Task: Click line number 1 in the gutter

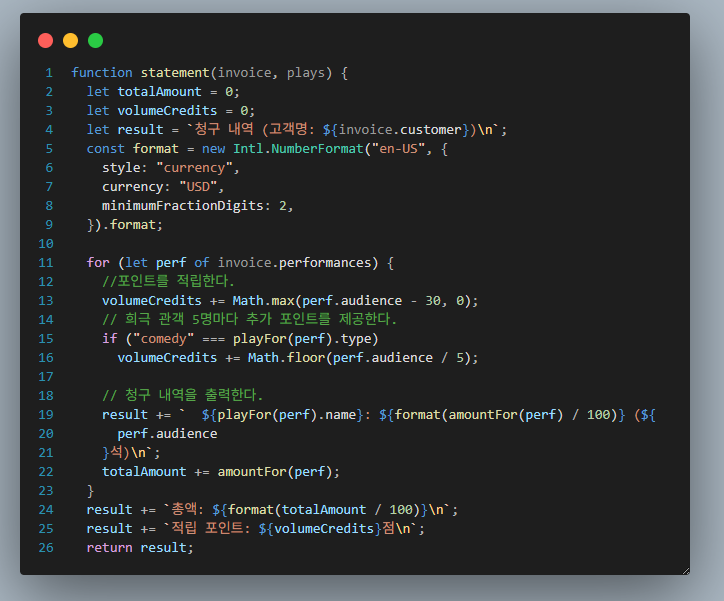Action: point(49,73)
